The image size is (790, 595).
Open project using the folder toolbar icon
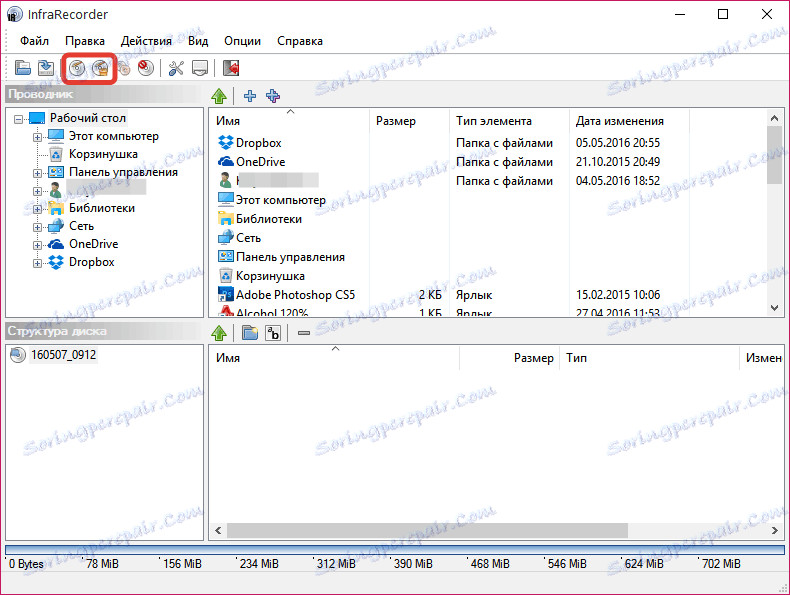coord(23,68)
